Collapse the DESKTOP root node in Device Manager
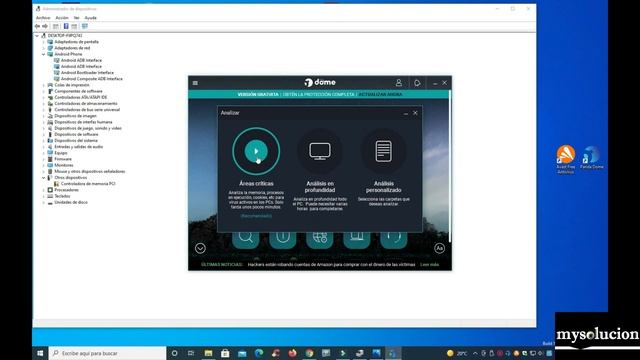640x360 pixels. coord(37,36)
